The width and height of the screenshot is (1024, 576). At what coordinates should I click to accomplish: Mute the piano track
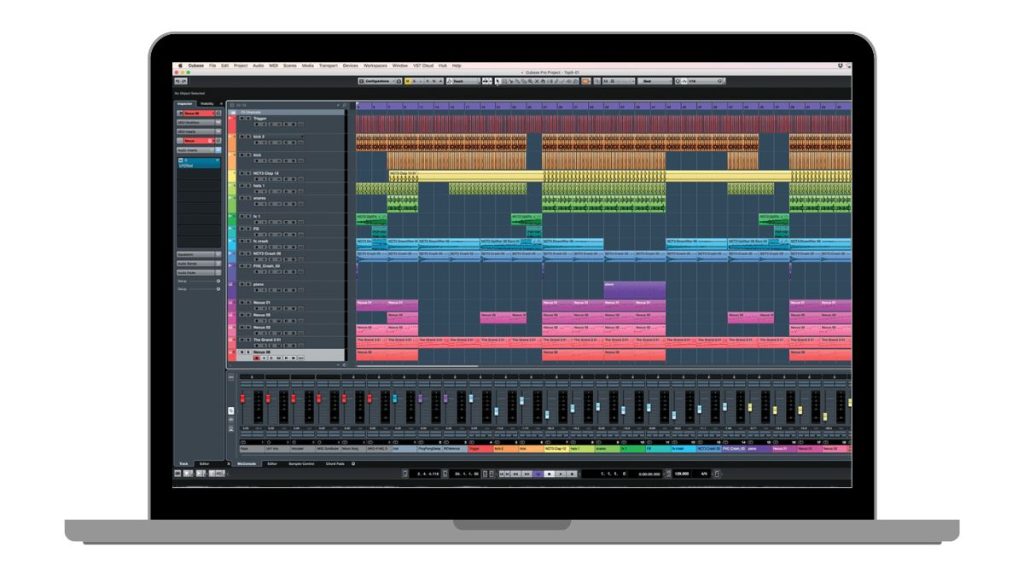pos(242,284)
